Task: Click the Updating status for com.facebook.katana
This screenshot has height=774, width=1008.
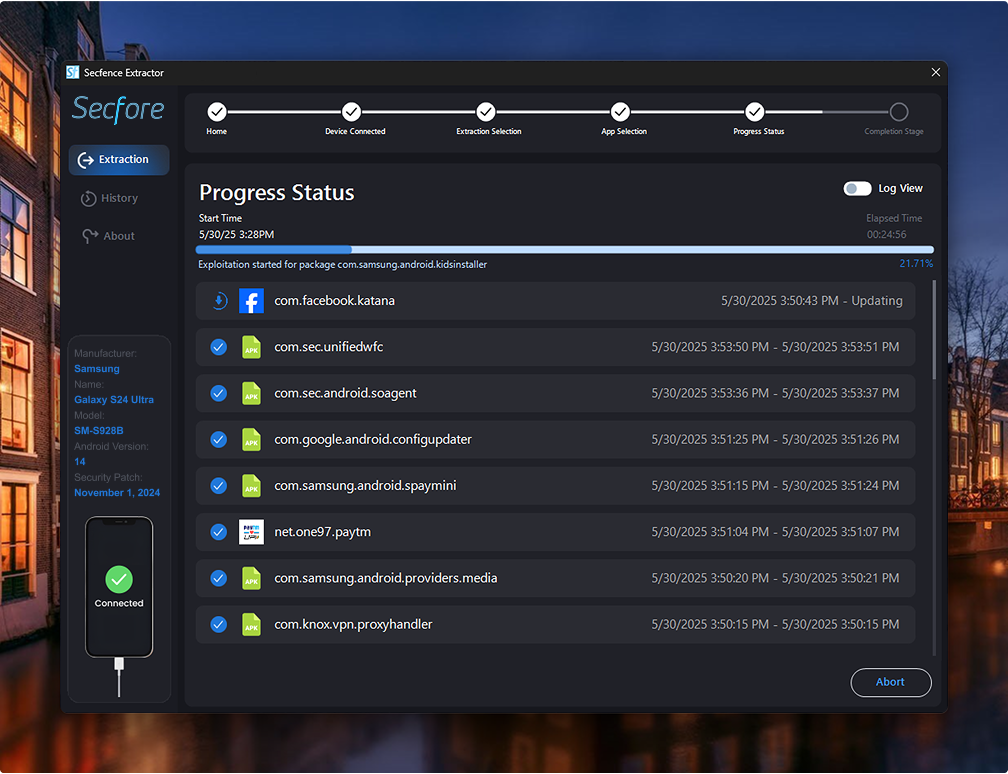Action: click(877, 301)
